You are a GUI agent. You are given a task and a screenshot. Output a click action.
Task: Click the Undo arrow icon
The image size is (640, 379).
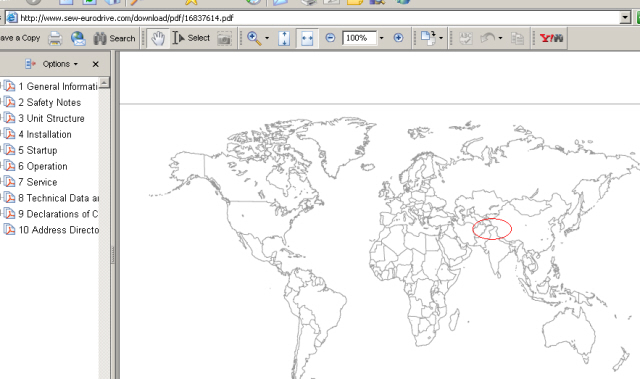(488, 38)
